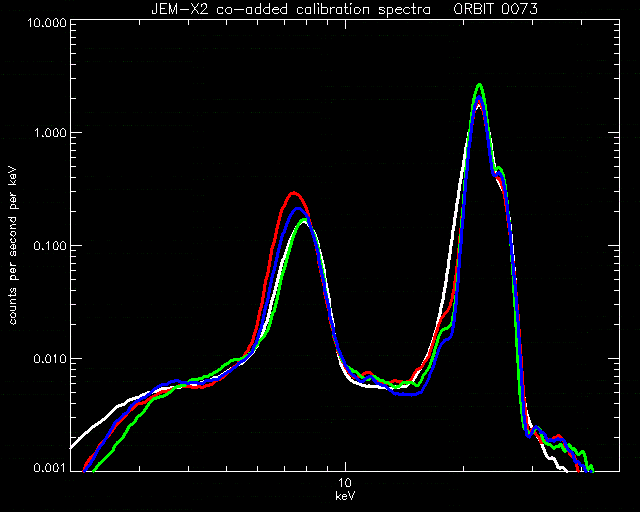The image size is (640, 512).
Task: Select the 0.001 y-axis tick label
Action: coord(49,467)
